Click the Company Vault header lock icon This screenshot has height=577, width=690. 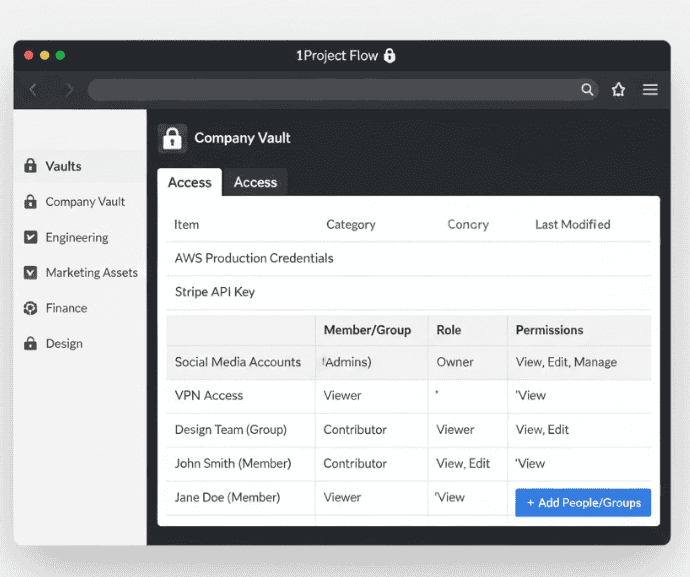[x=172, y=138]
